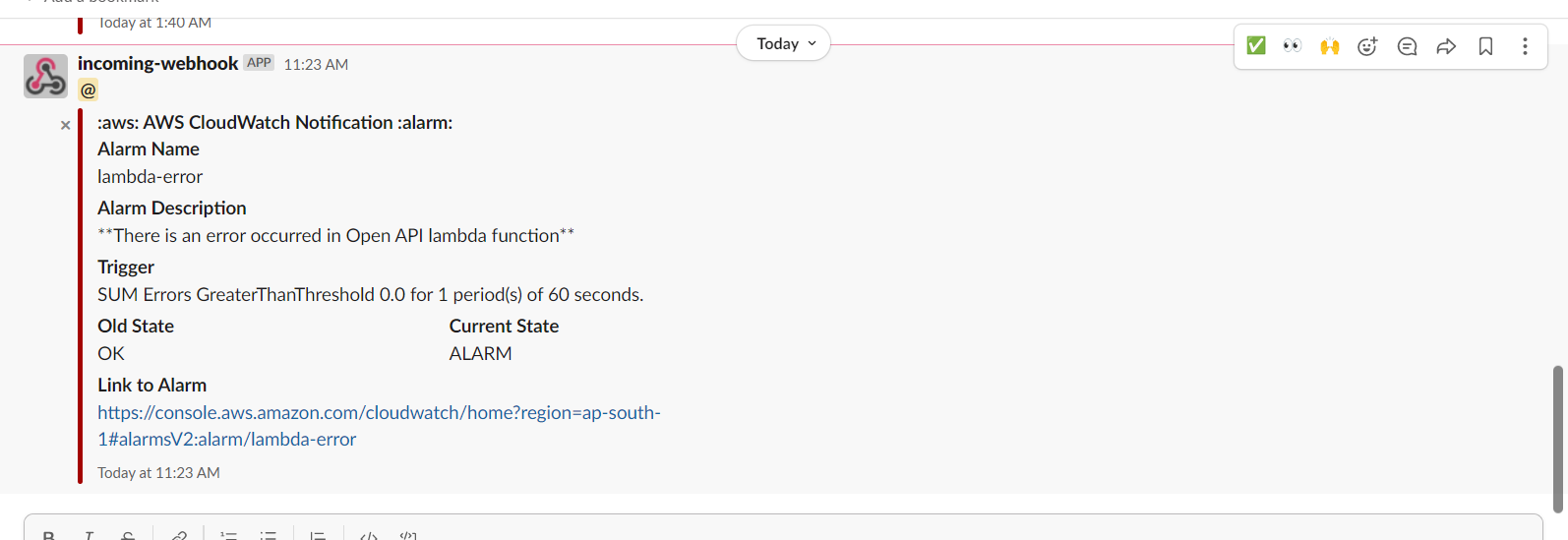Click the incoming-webhook avatar
Screen dimensions: 1568x540
coord(45,76)
